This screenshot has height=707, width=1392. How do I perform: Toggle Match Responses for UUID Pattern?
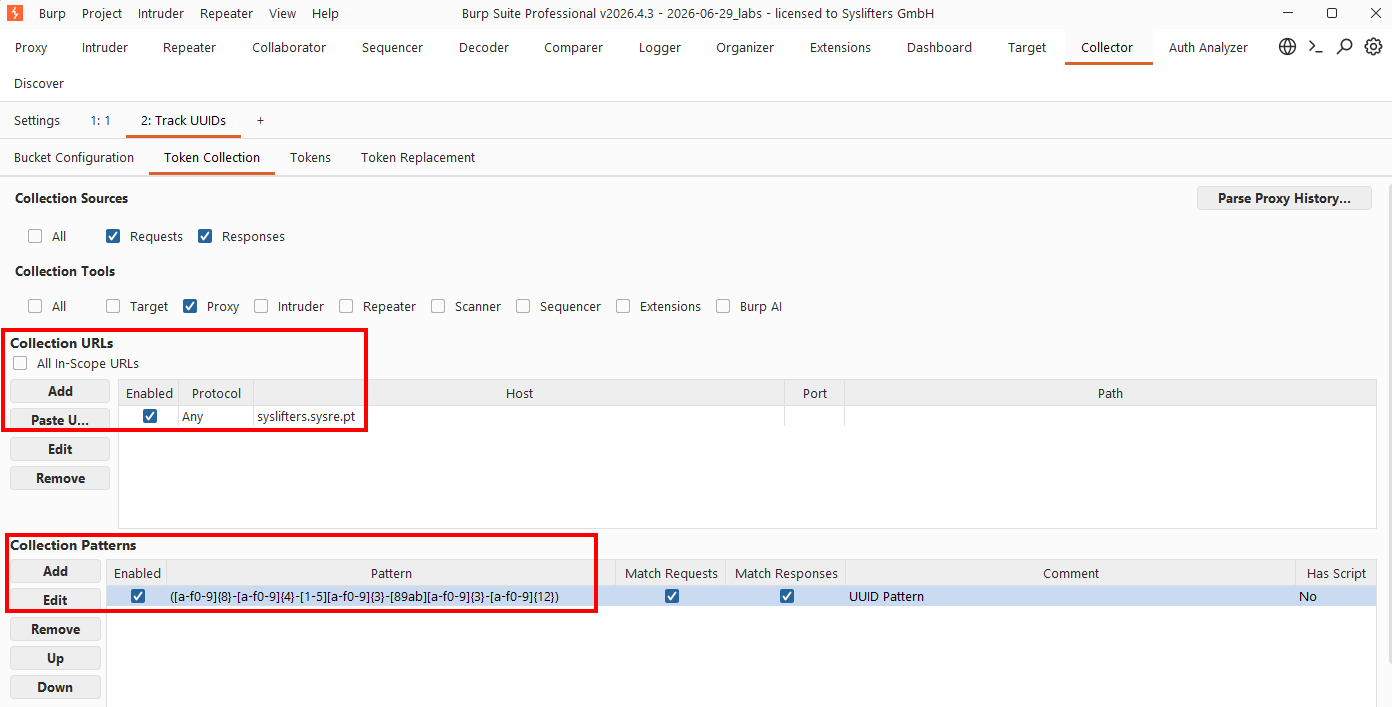pyautogui.click(x=787, y=596)
